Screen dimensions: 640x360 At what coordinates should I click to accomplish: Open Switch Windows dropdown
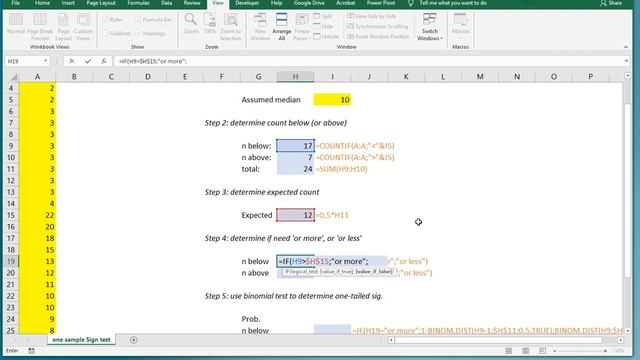pos(429,27)
